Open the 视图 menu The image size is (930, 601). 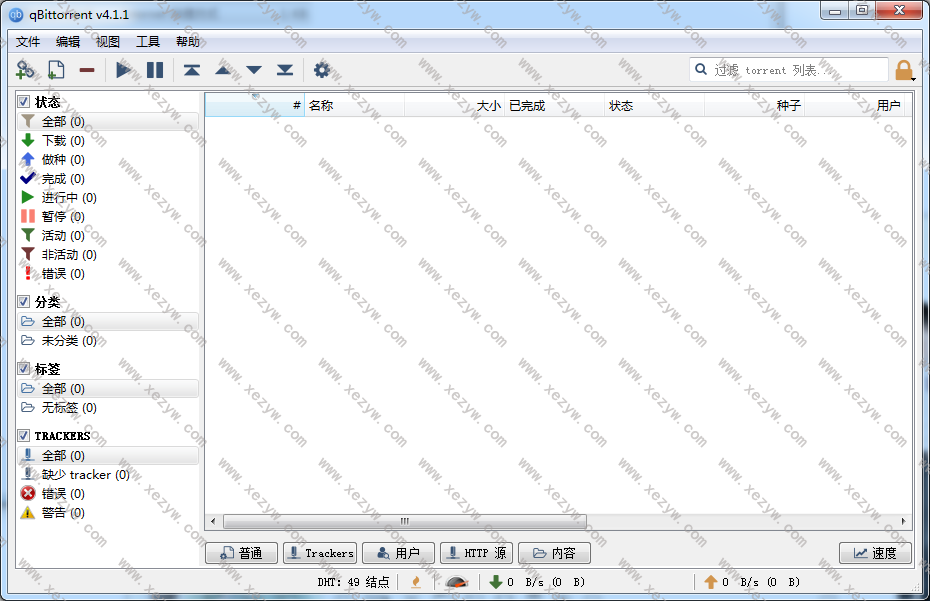pyautogui.click(x=108, y=42)
